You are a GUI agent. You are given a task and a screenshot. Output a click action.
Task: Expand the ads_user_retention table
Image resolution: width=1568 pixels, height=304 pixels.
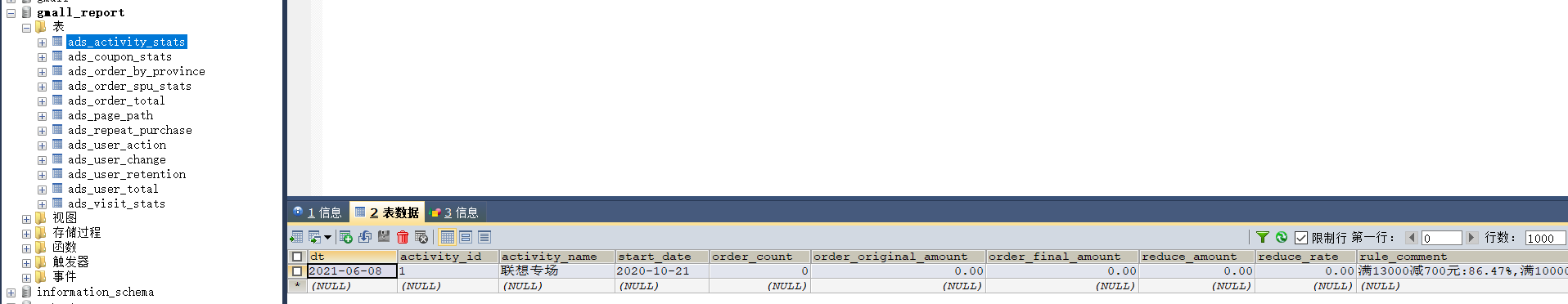click(42, 175)
